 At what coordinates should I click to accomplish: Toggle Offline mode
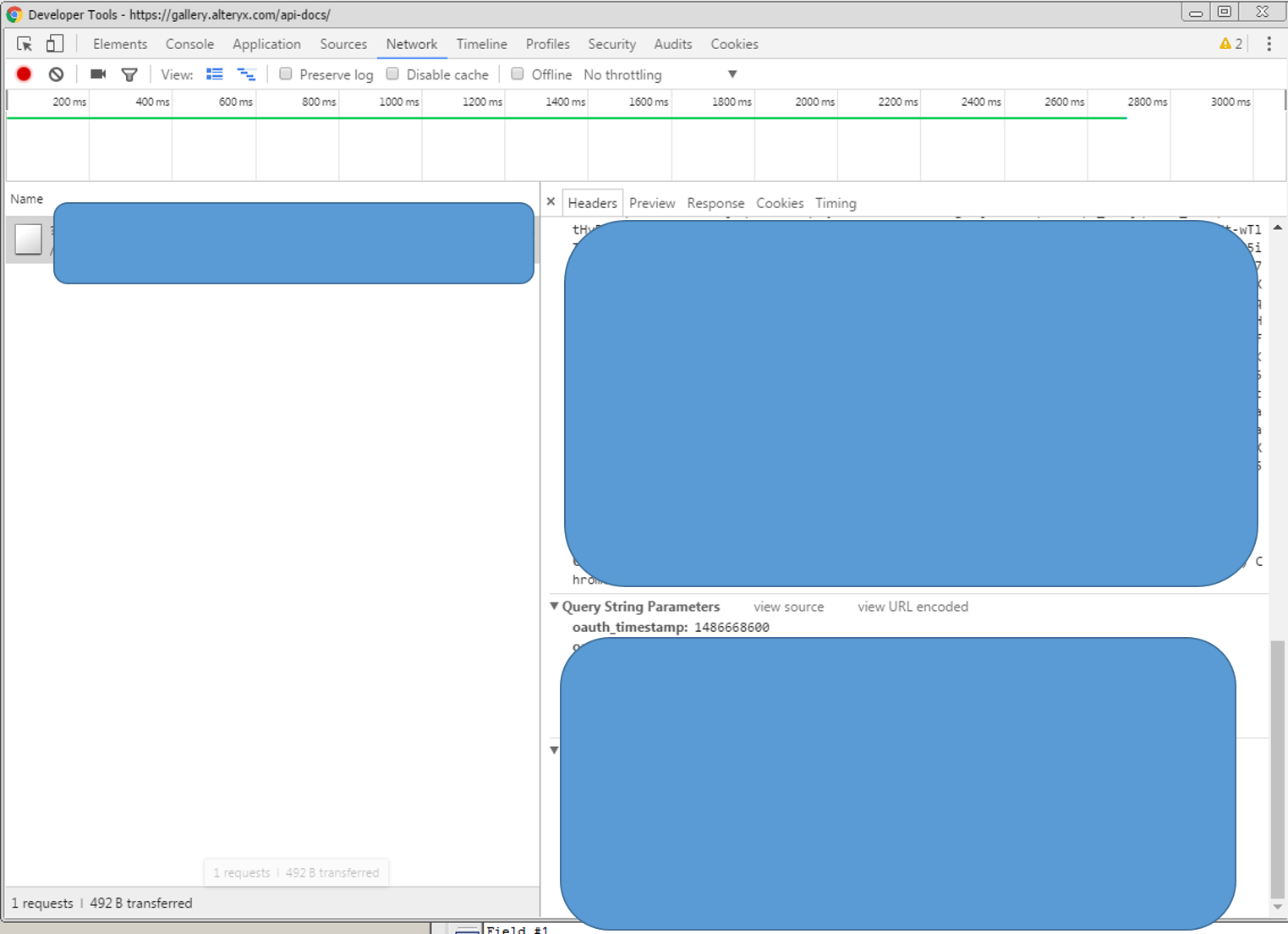pos(517,74)
